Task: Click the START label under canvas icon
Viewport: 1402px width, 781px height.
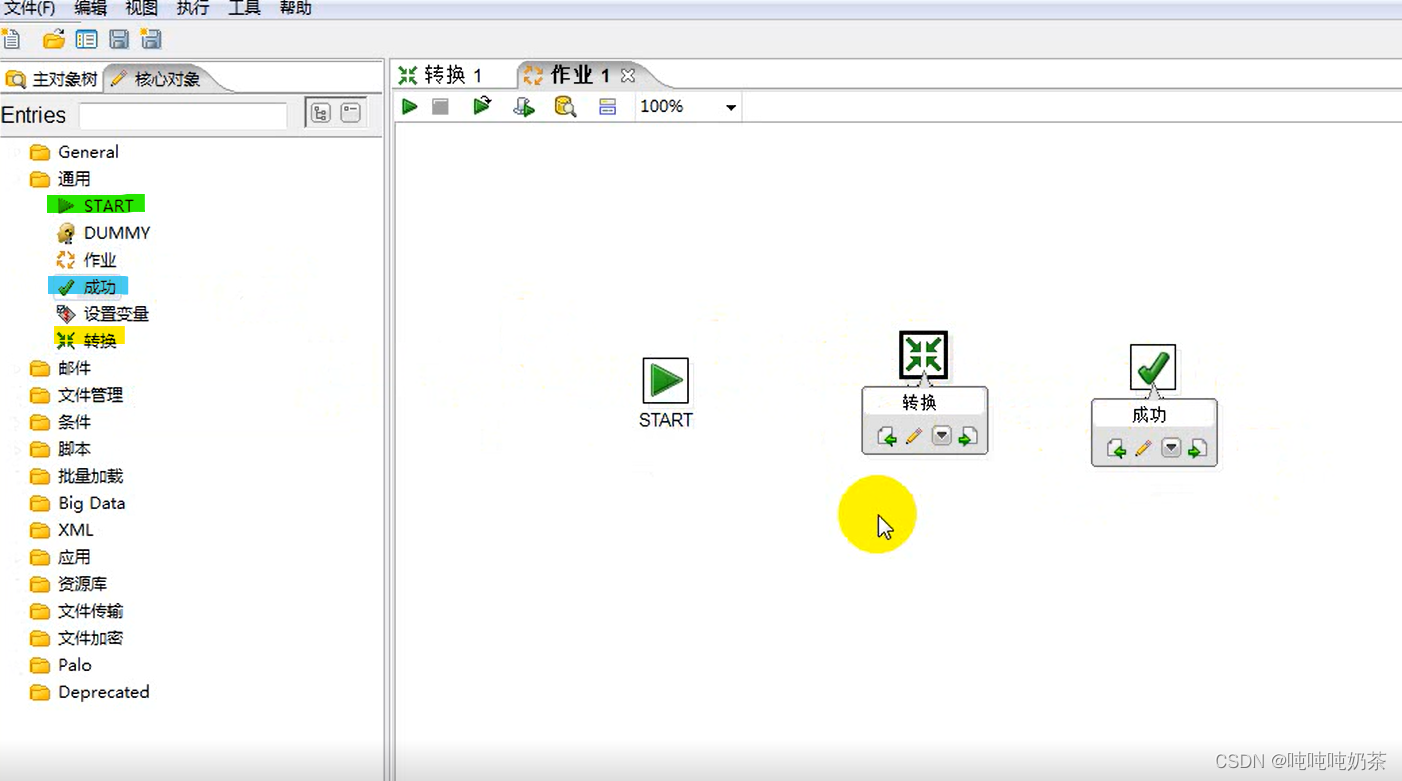Action: (666, 420)
